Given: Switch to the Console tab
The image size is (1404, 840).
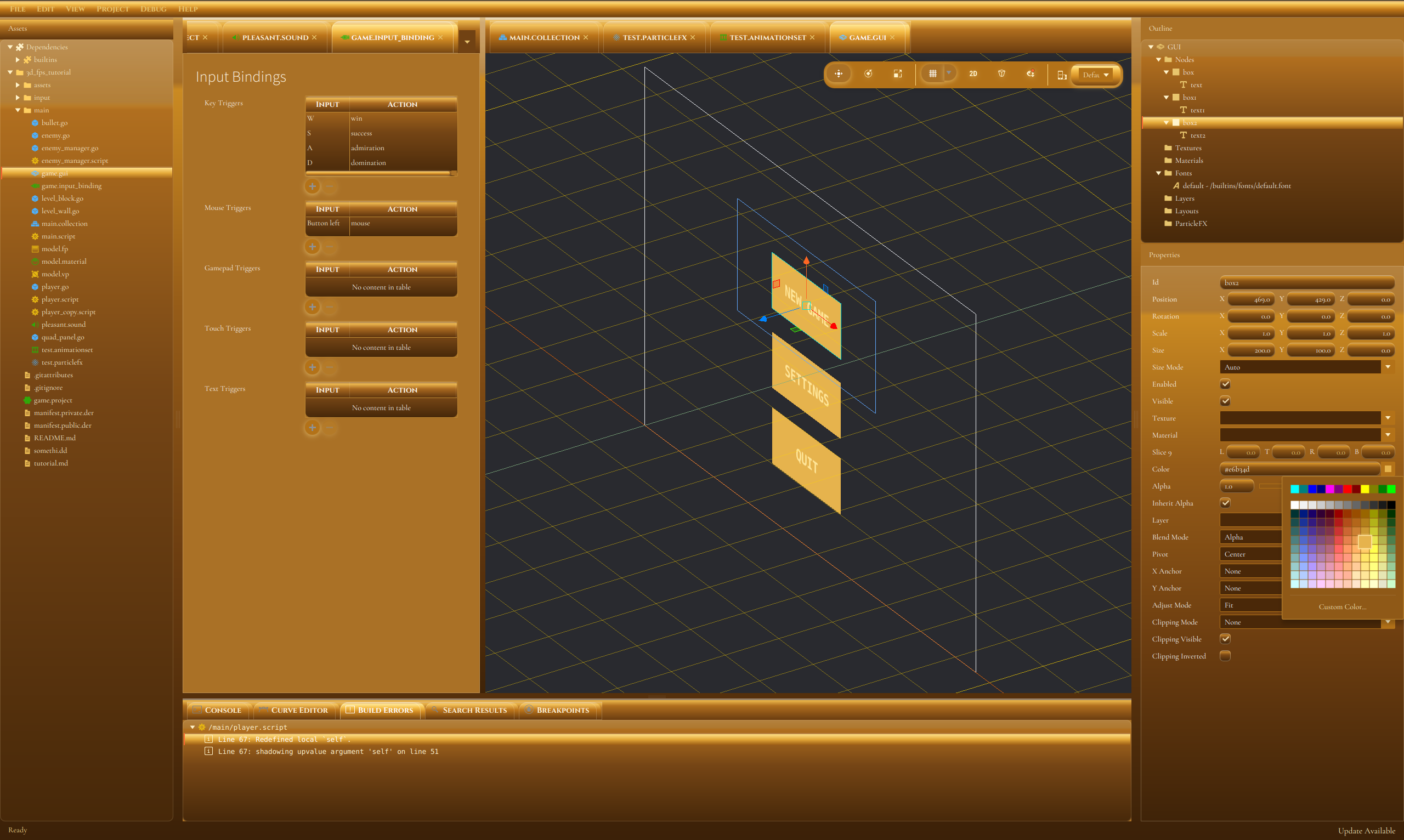Looking at the screenshot, I should pos(218,710).
